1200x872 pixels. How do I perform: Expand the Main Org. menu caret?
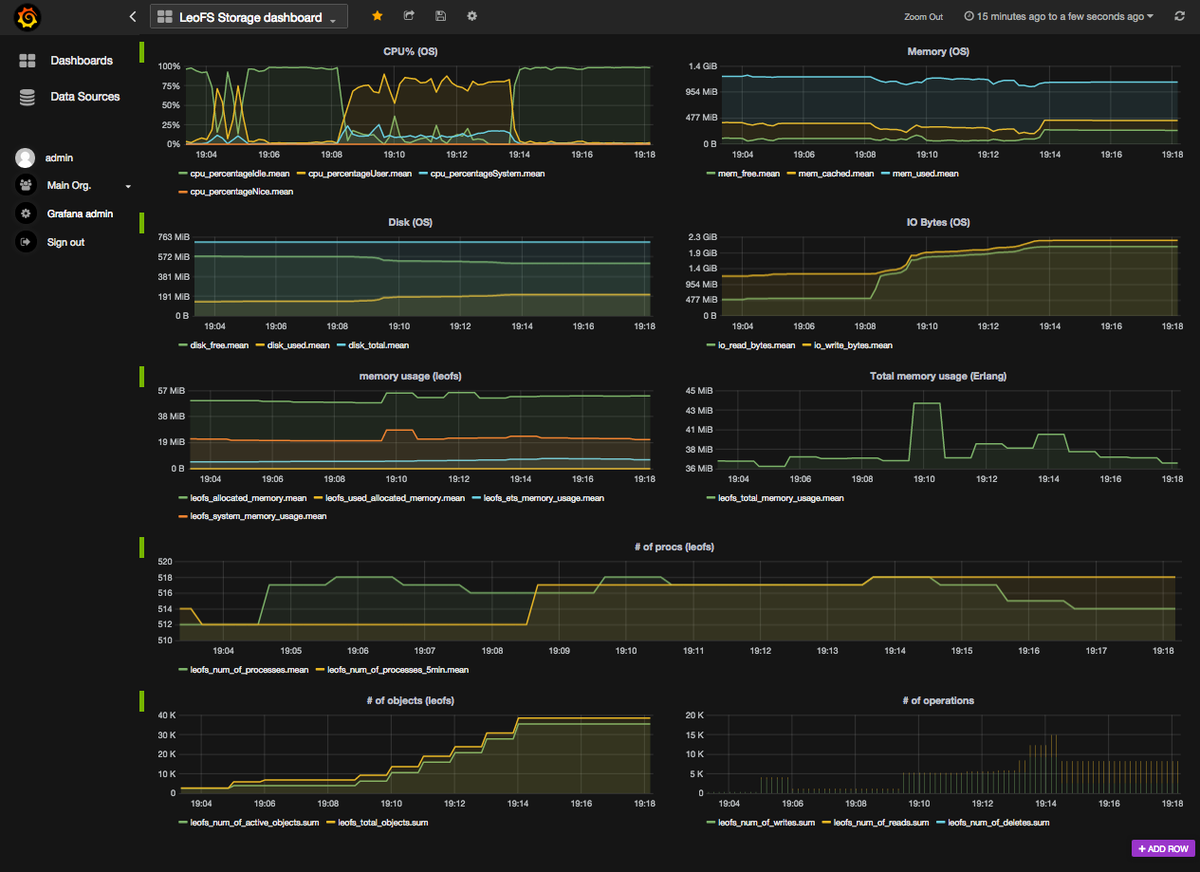(x=128, y=187)
